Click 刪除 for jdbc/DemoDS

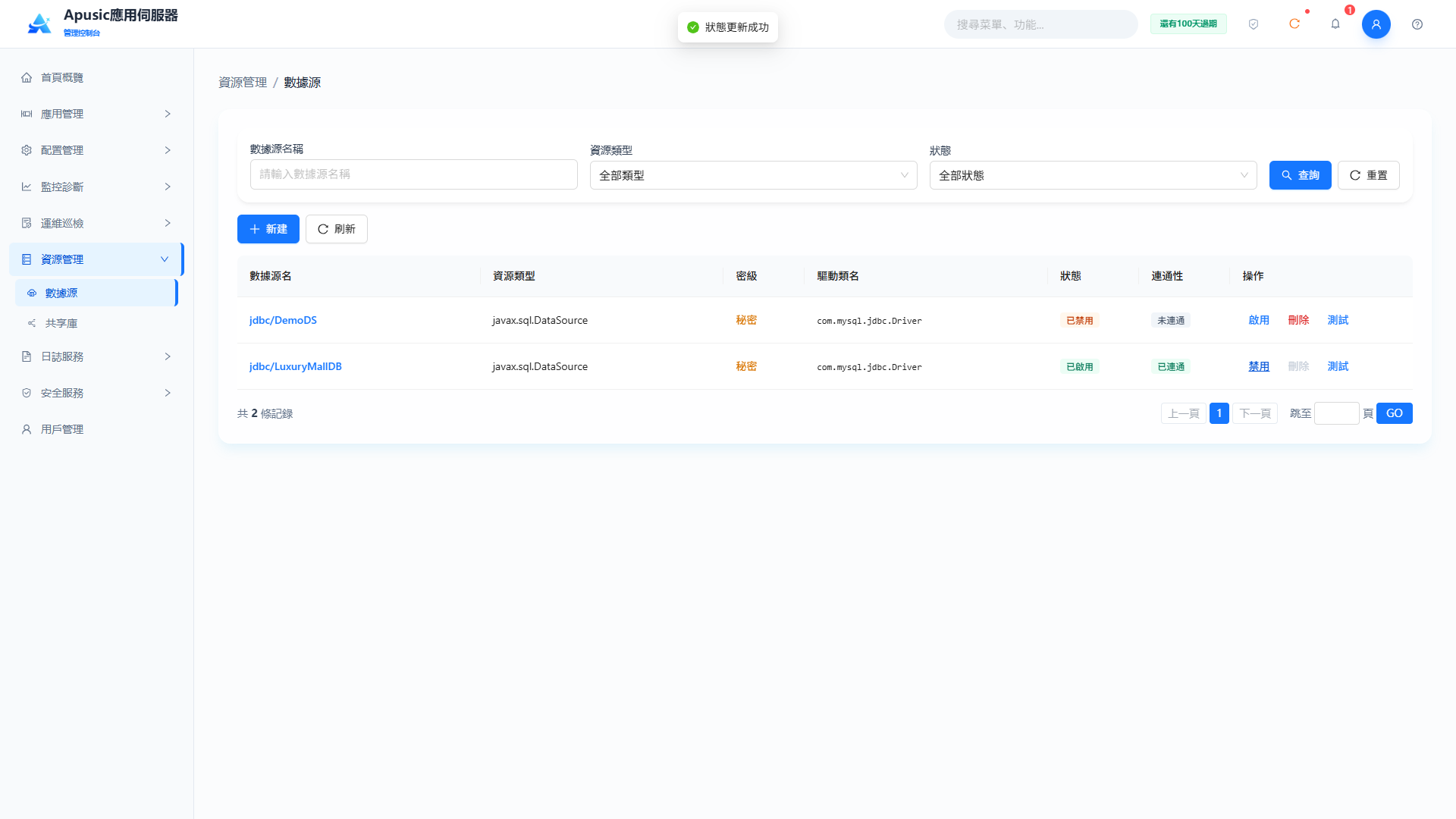tap(1298, 320)
